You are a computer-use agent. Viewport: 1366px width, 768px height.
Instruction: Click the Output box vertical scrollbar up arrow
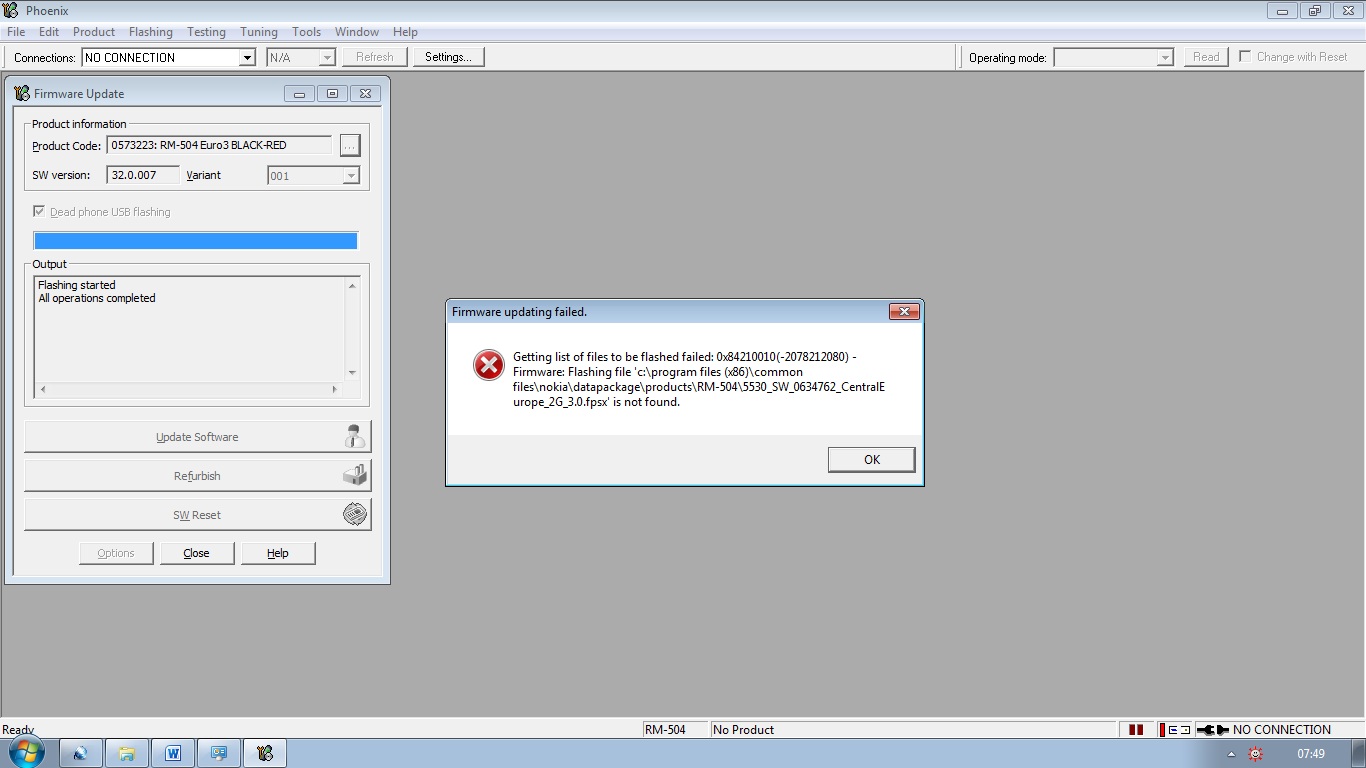(x=352, y=286)
